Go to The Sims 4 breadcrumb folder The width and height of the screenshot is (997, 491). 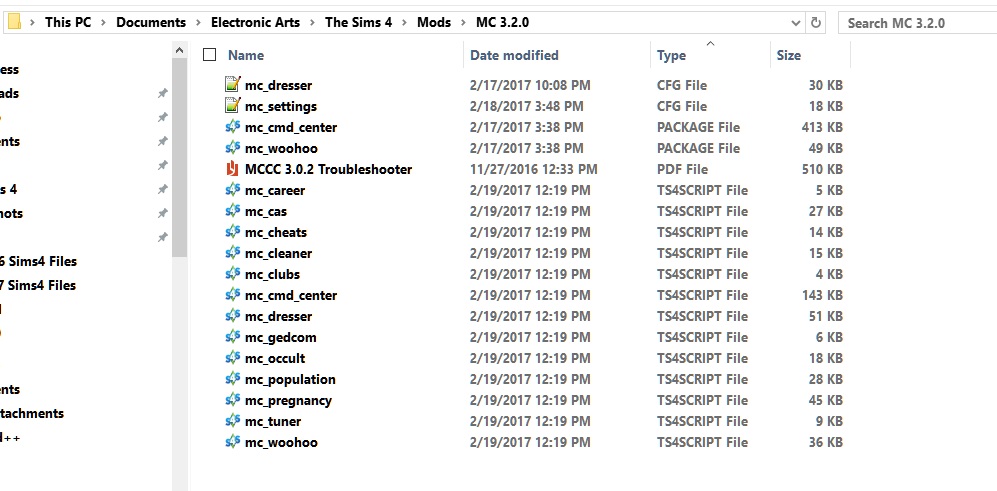point(359,22)
